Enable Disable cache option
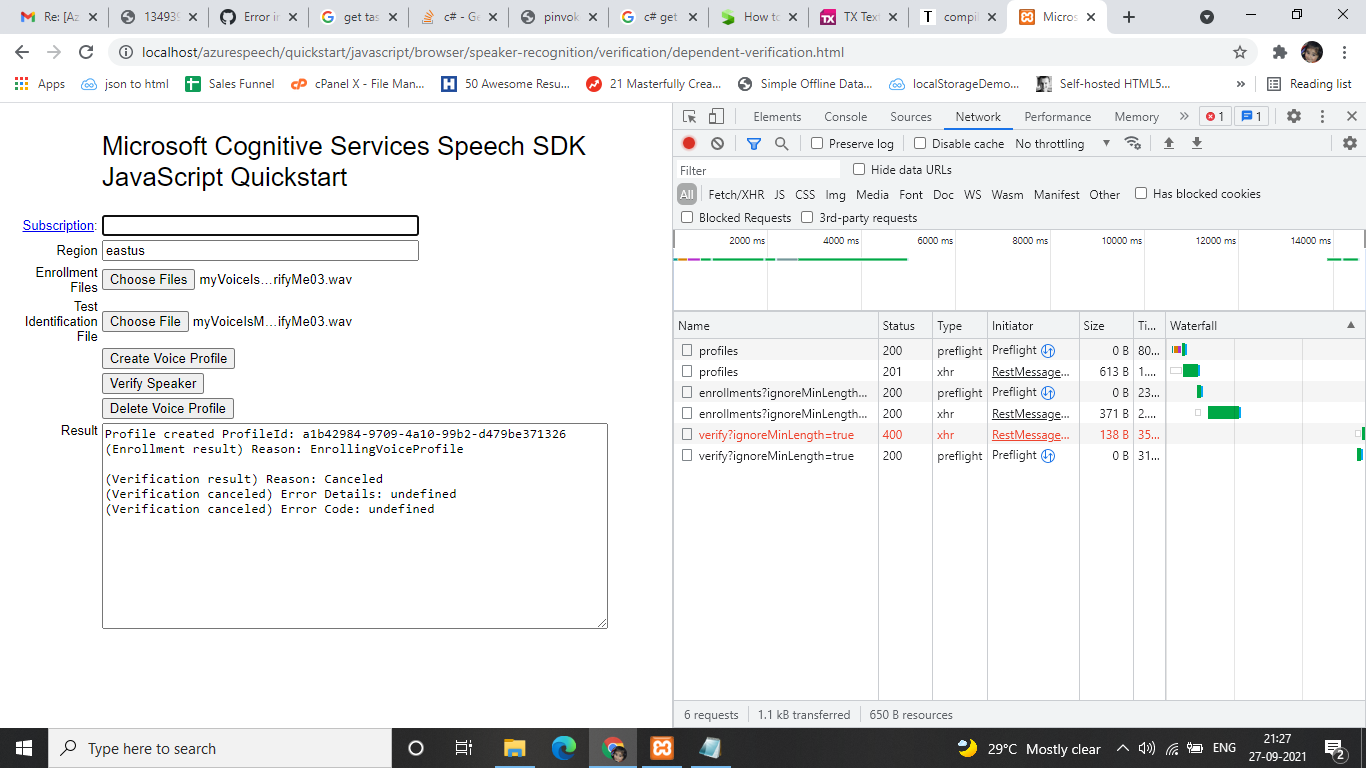This screenshot has width=1366, height=768. point(919,143)
